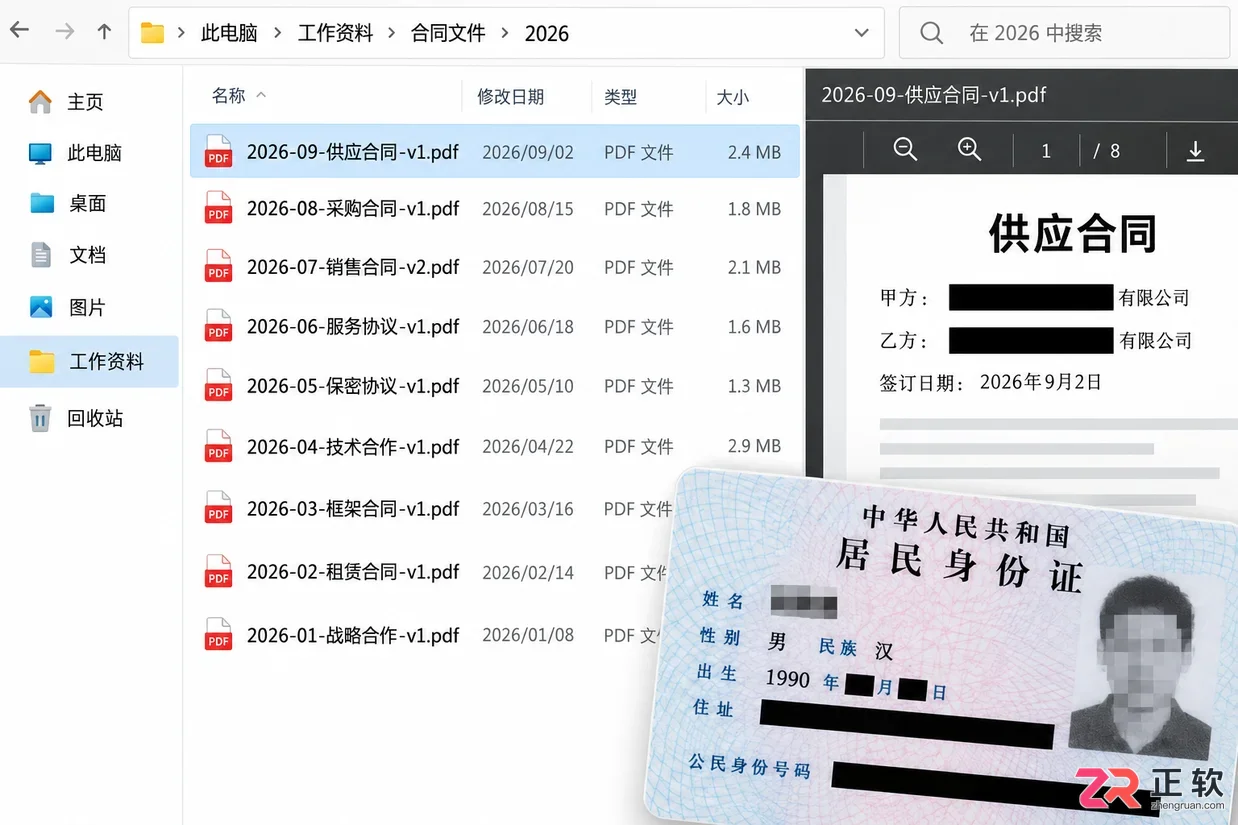
Task: Select the 2026 breadcrumb segment
Action: [547, 33]
